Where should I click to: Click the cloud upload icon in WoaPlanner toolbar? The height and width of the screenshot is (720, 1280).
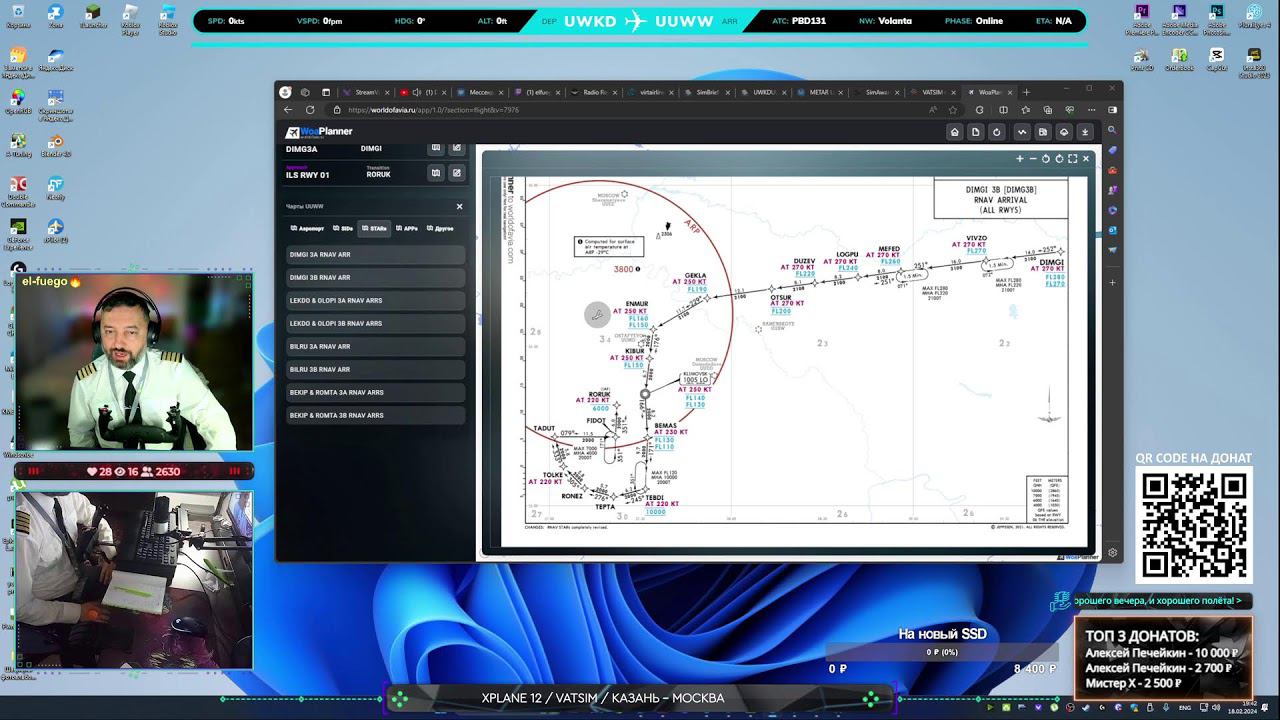pyautogui.click(x=1064, y=132)
